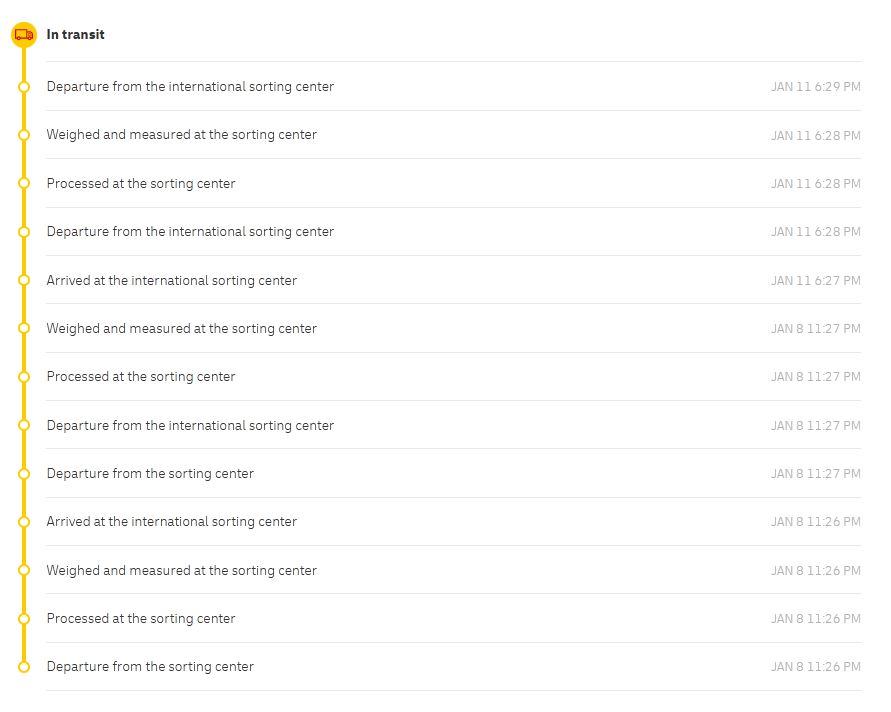This screenshot has height=712, width=891.
Task: Select the "In transit" status heading
Action: point(75,35)
